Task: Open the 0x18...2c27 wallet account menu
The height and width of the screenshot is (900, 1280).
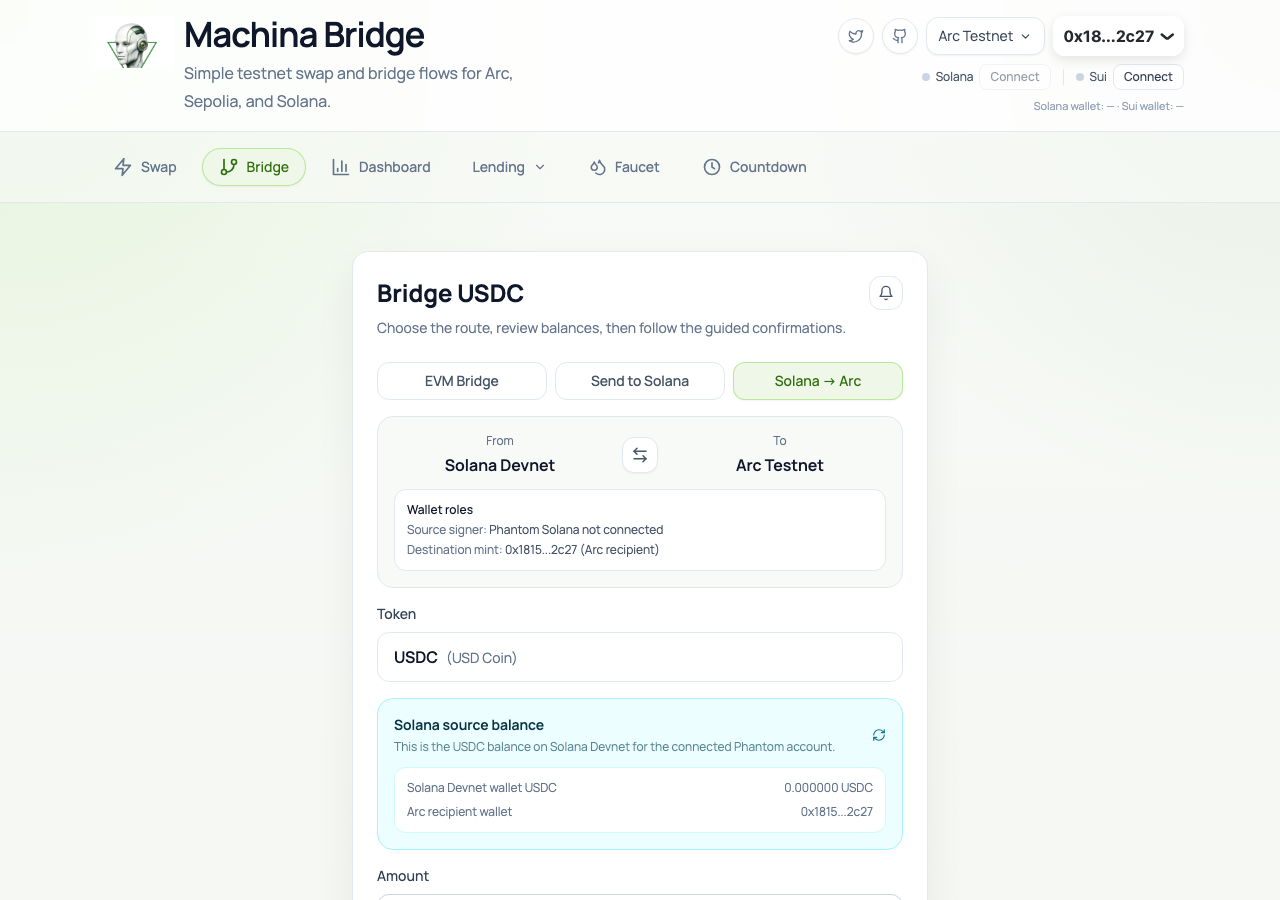Action: tap(1119, 36)
